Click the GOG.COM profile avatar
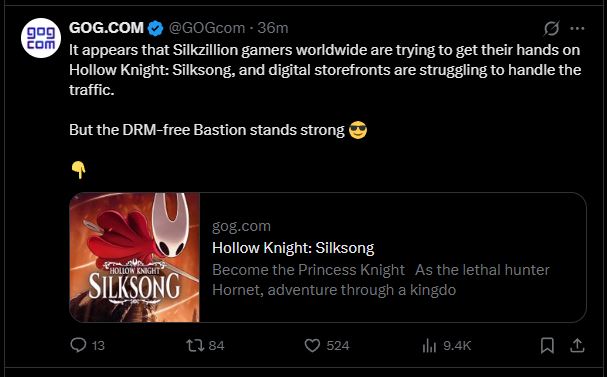The image size is (607, 377). pos(41,38)
